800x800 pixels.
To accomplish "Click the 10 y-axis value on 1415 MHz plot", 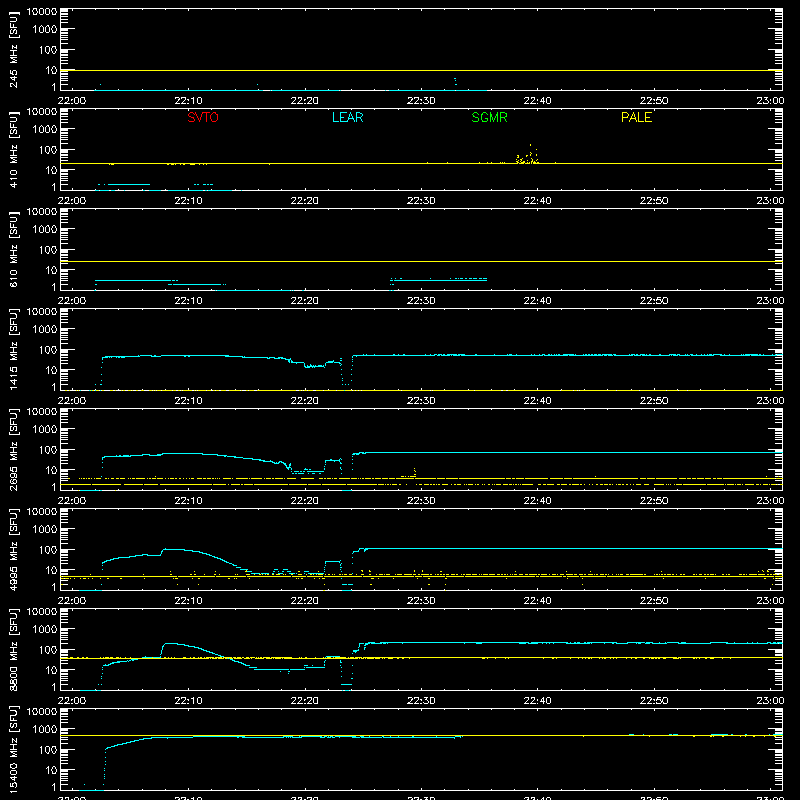I will [x=51, y=370].
